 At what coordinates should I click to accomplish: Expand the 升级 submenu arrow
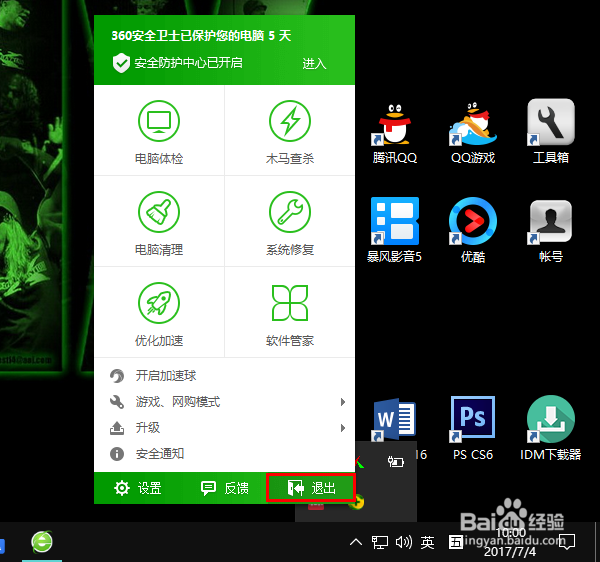tap(343, 428)
